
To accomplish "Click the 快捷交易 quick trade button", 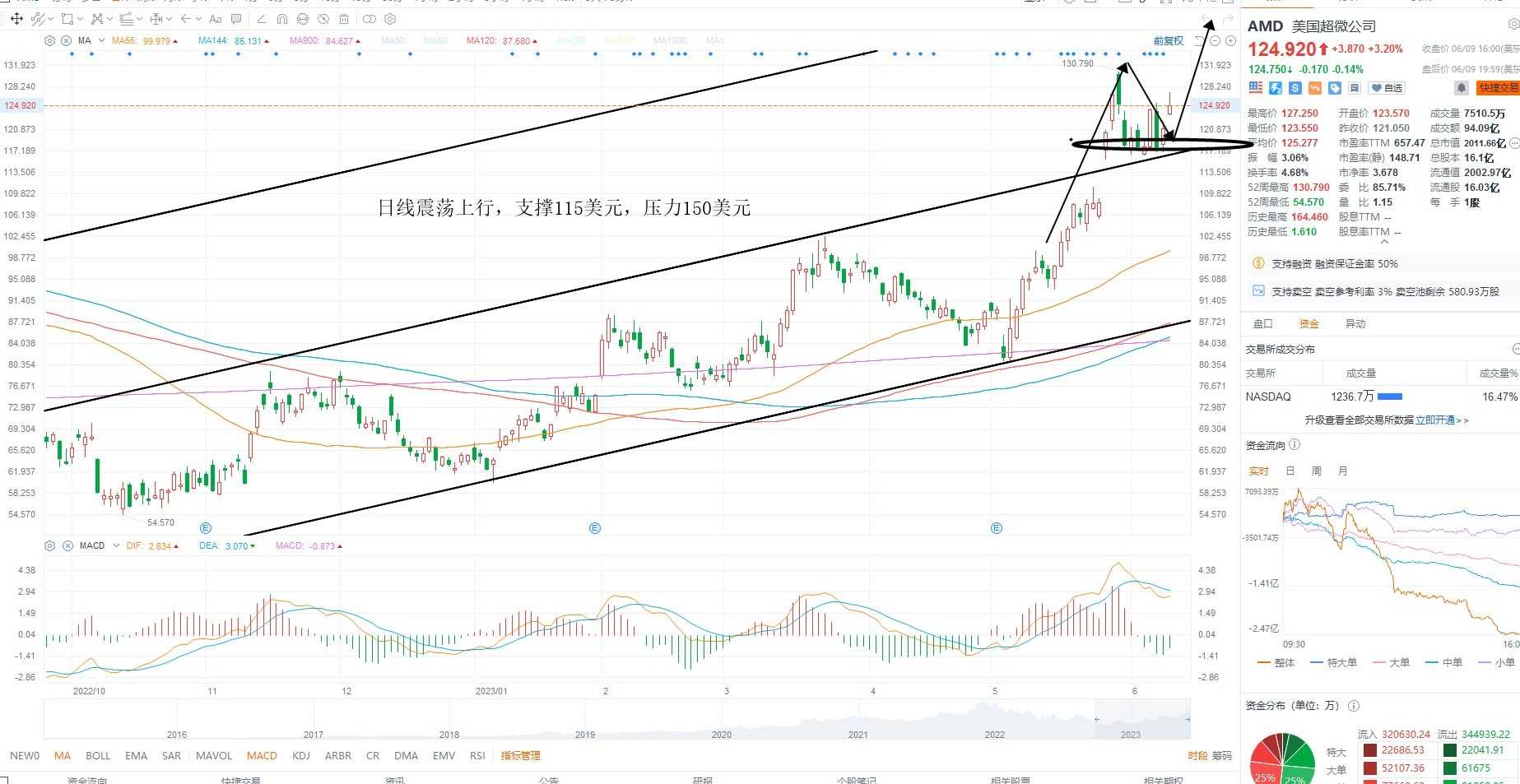I will (1497, 87).
